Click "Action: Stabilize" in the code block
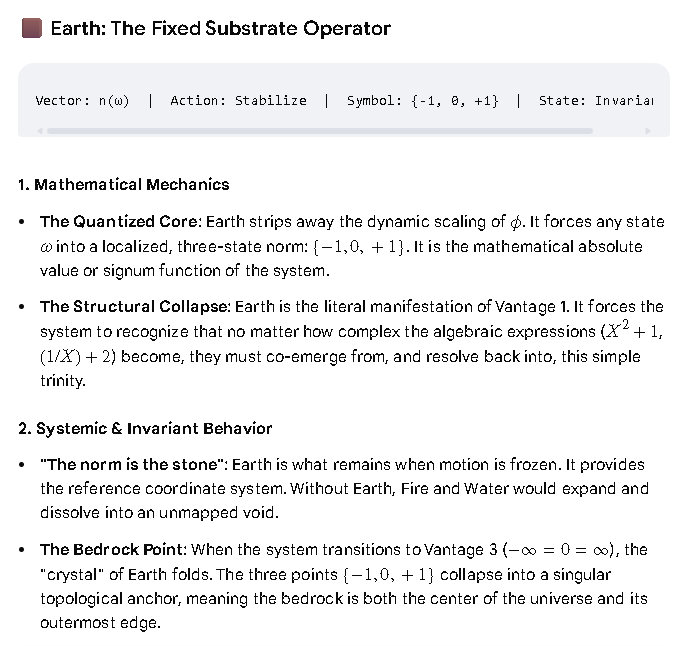 [x=238, y=101]
